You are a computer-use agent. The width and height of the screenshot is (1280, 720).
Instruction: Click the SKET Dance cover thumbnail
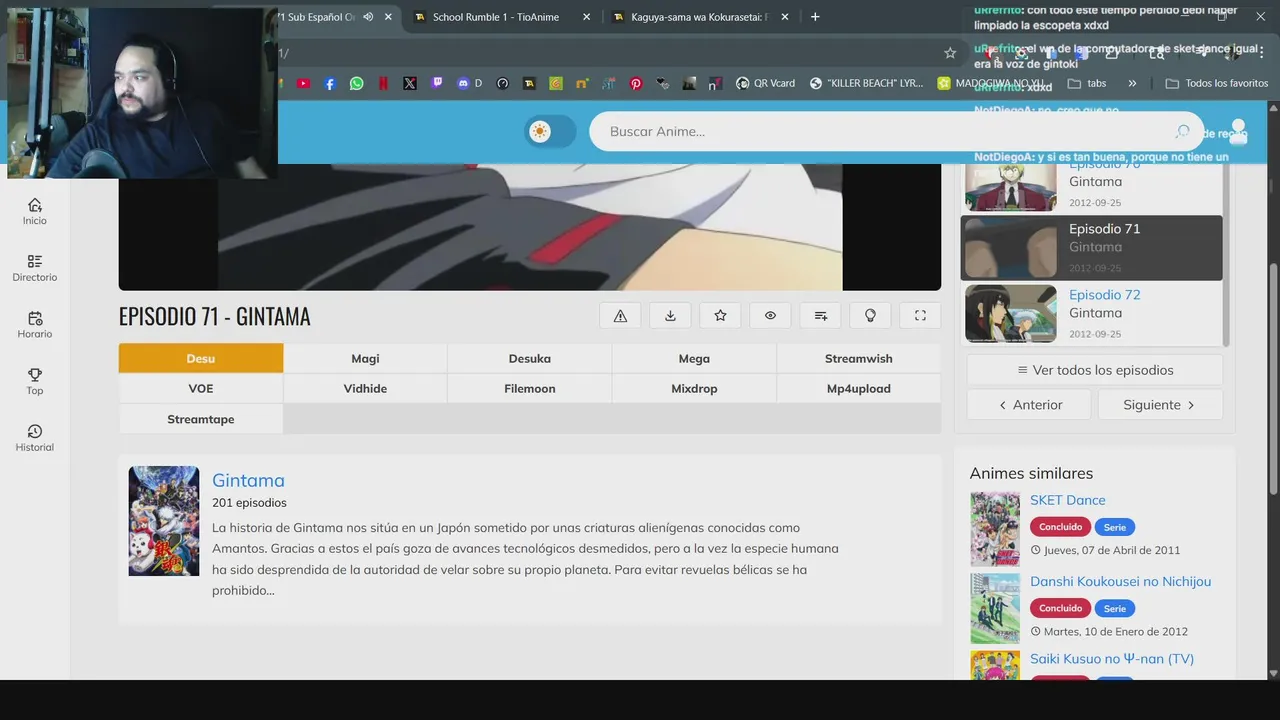point(995,529)
